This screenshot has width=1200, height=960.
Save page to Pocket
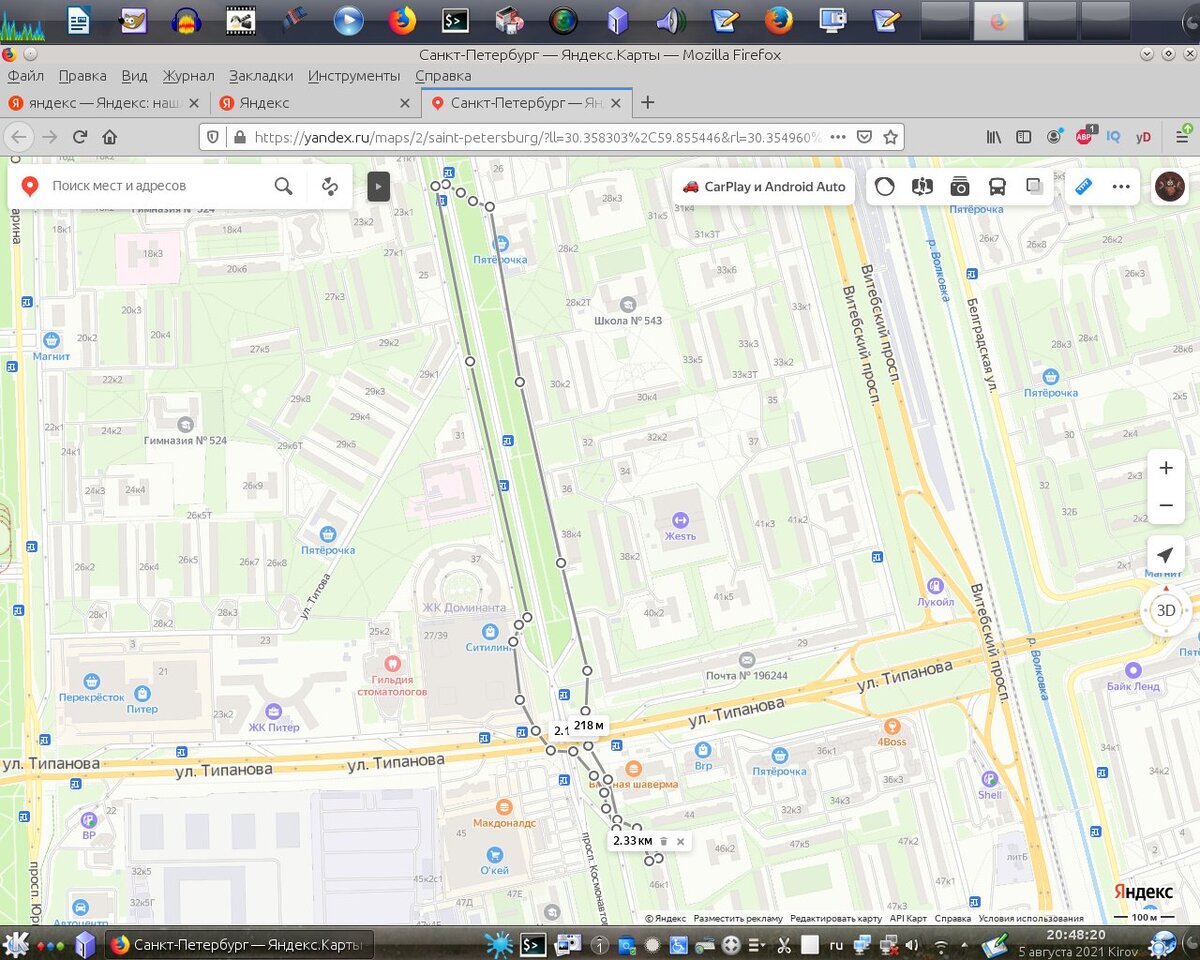(865, 137)
